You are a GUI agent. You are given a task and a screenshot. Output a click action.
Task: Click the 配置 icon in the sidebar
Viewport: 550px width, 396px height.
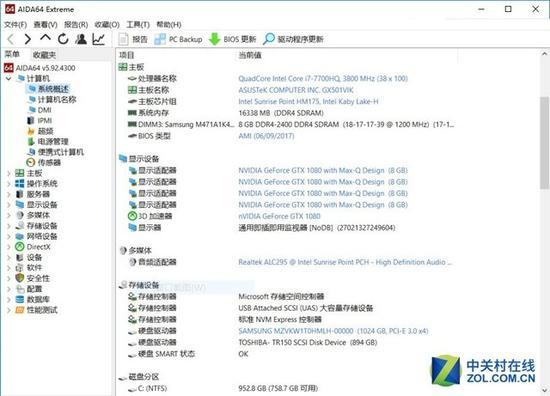click(x=20, y=289)
